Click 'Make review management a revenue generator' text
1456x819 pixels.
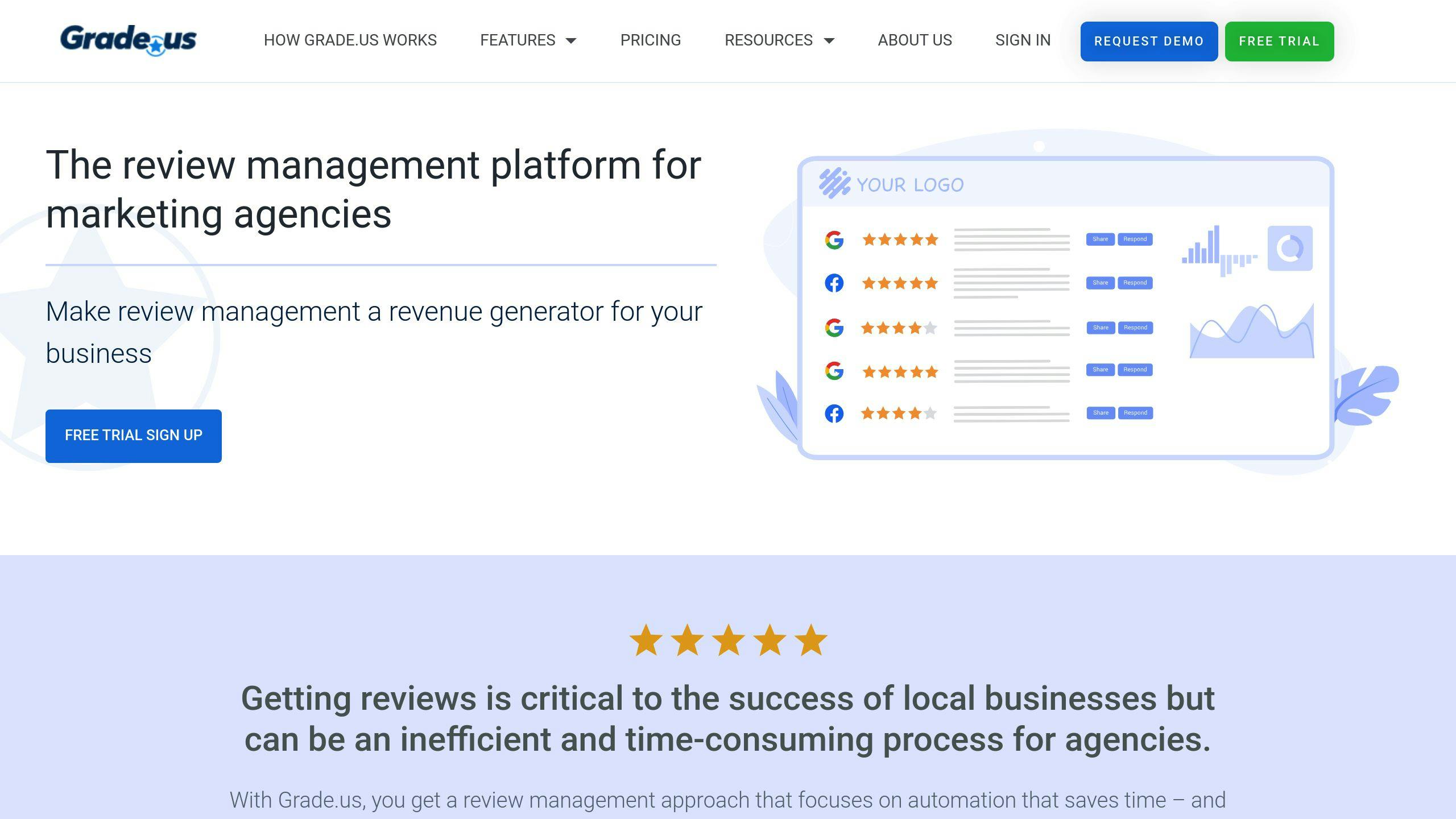pos(374,332)
